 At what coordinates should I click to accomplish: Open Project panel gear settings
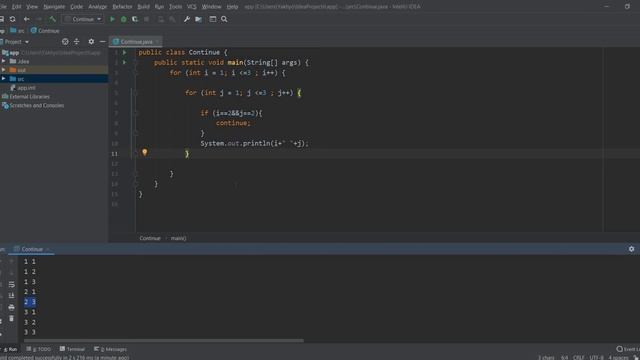(91, 42)
